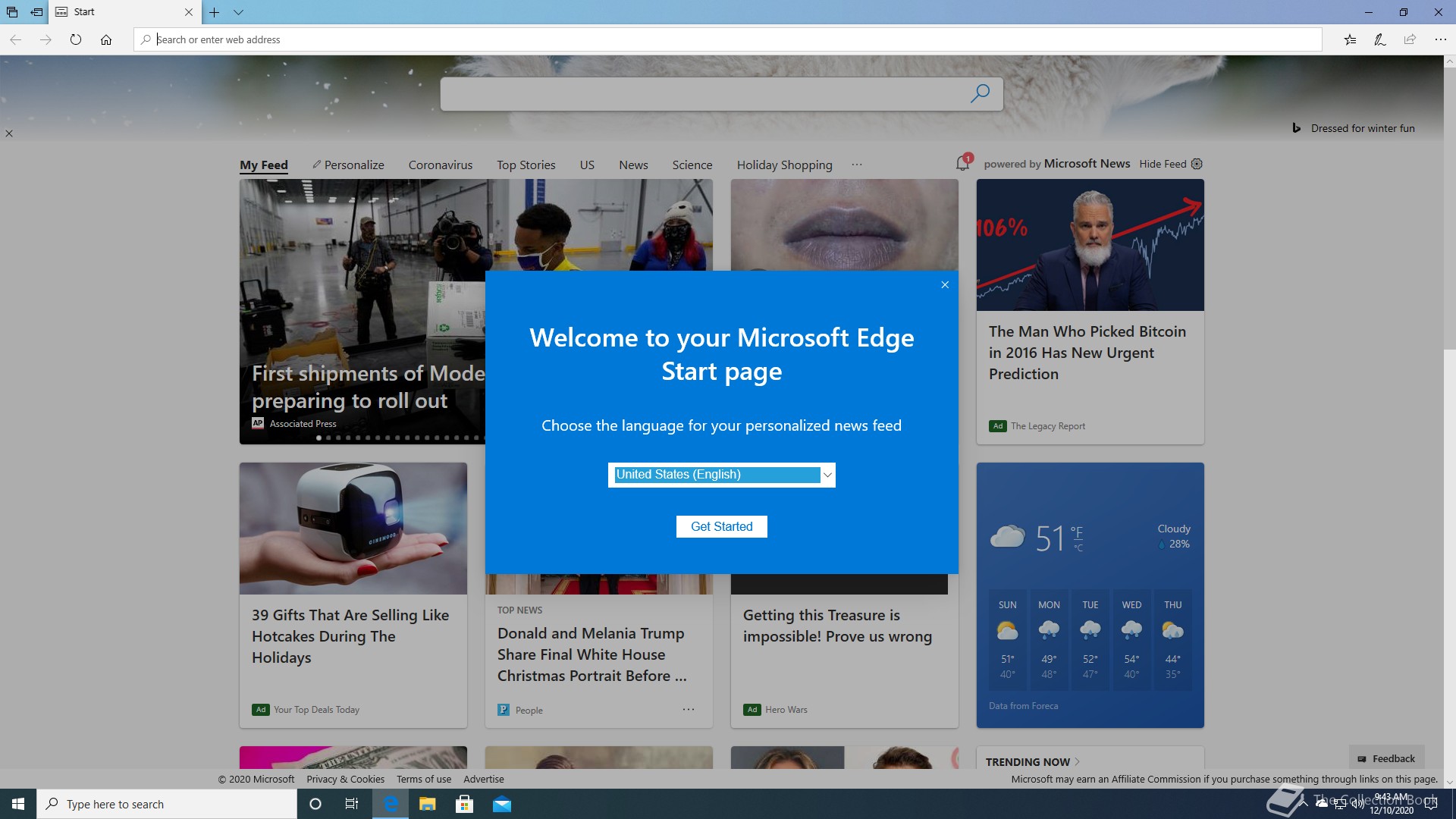Screen dimensions: 1456x819
Task: Open Cortana circle icon on taskbar
Action: point(315,804)
